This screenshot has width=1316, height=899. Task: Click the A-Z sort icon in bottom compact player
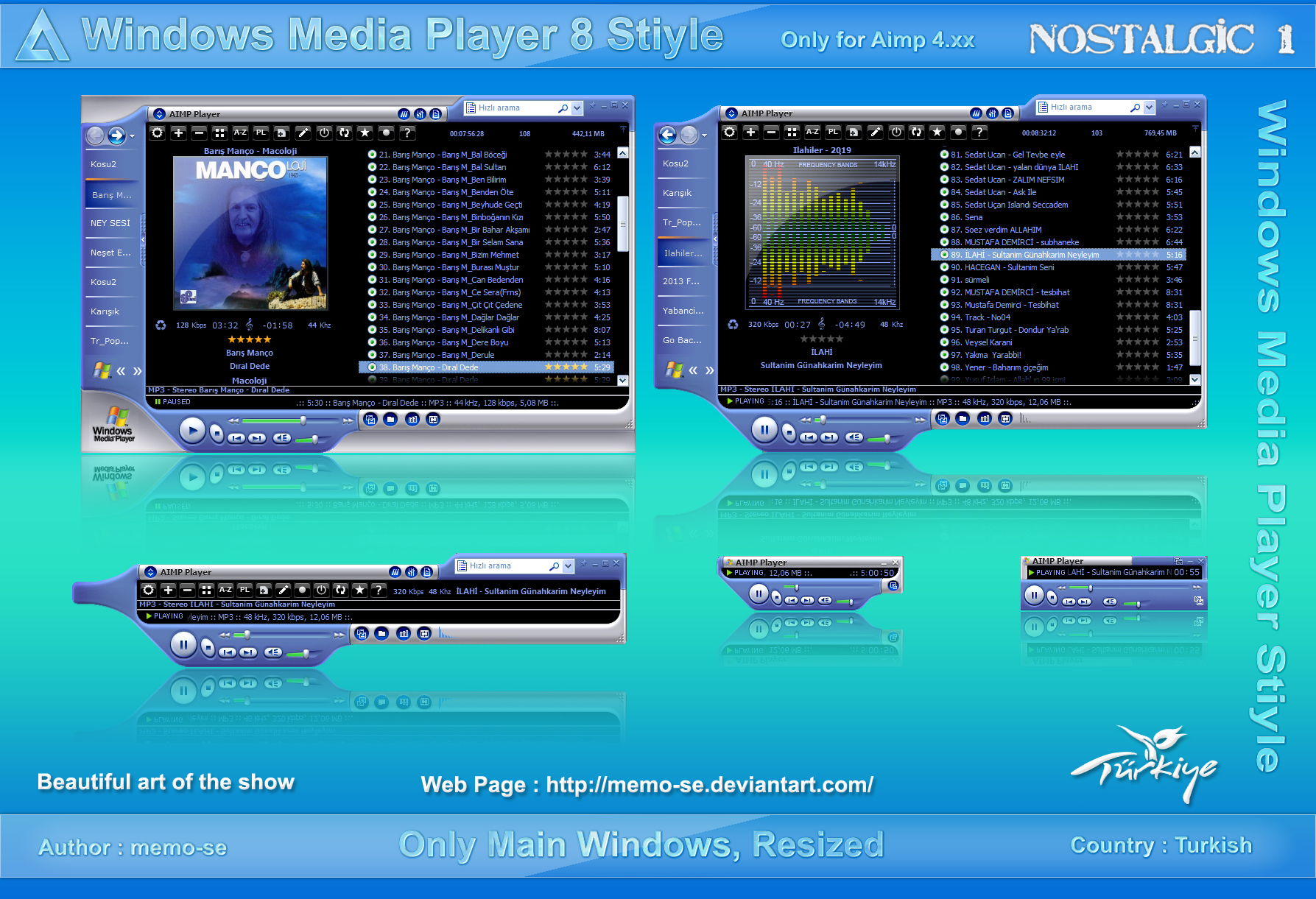pyautogui.click(x=225, y=590)
